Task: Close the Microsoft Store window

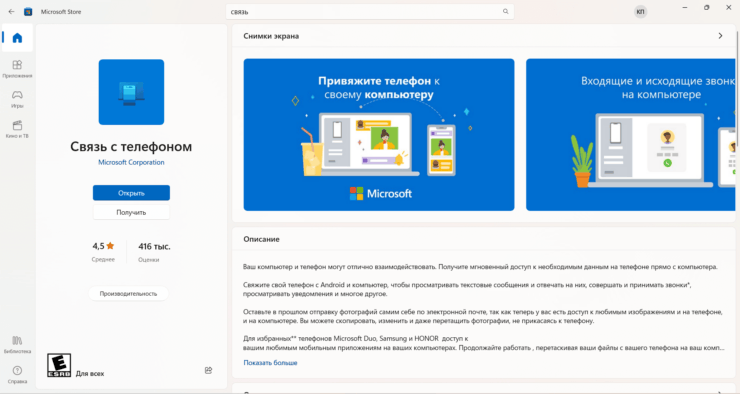Action: (728, 8)
